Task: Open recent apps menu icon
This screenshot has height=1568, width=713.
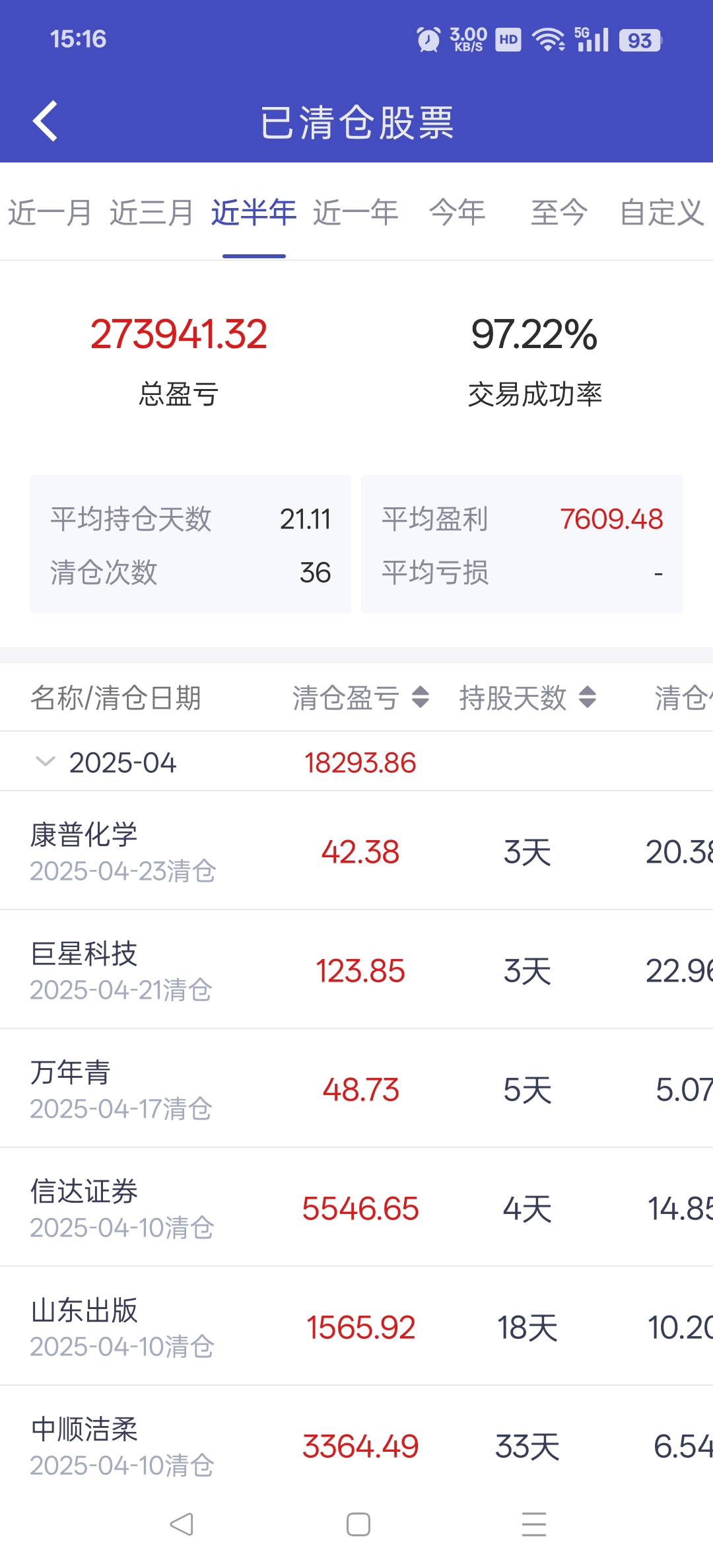Action: point(534,1524)
